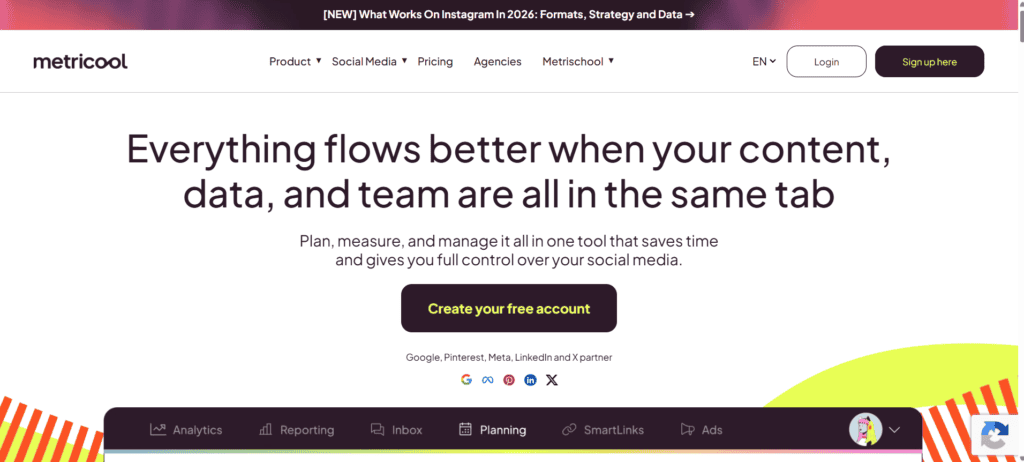This screenshot has width=1024, height=462.
Task: Switch to the Inbox tab
Action: point(396,429)
